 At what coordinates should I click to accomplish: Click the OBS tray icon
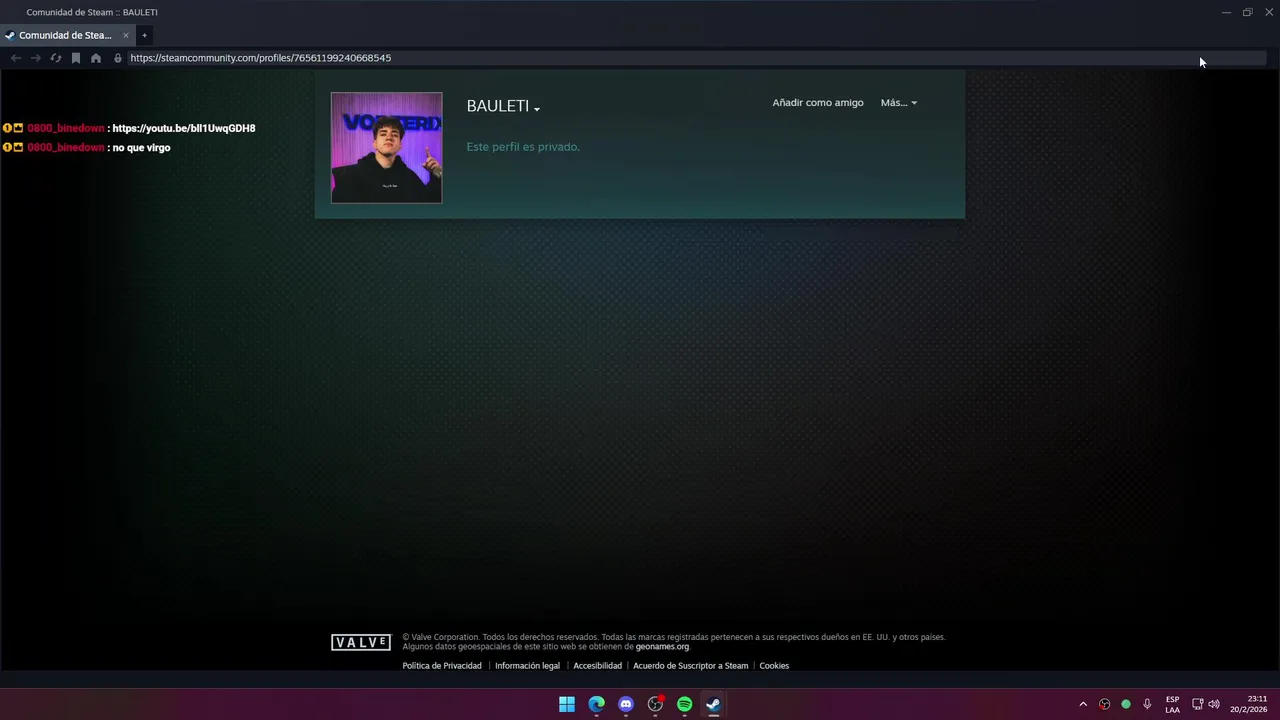[x=1104, y=704]
